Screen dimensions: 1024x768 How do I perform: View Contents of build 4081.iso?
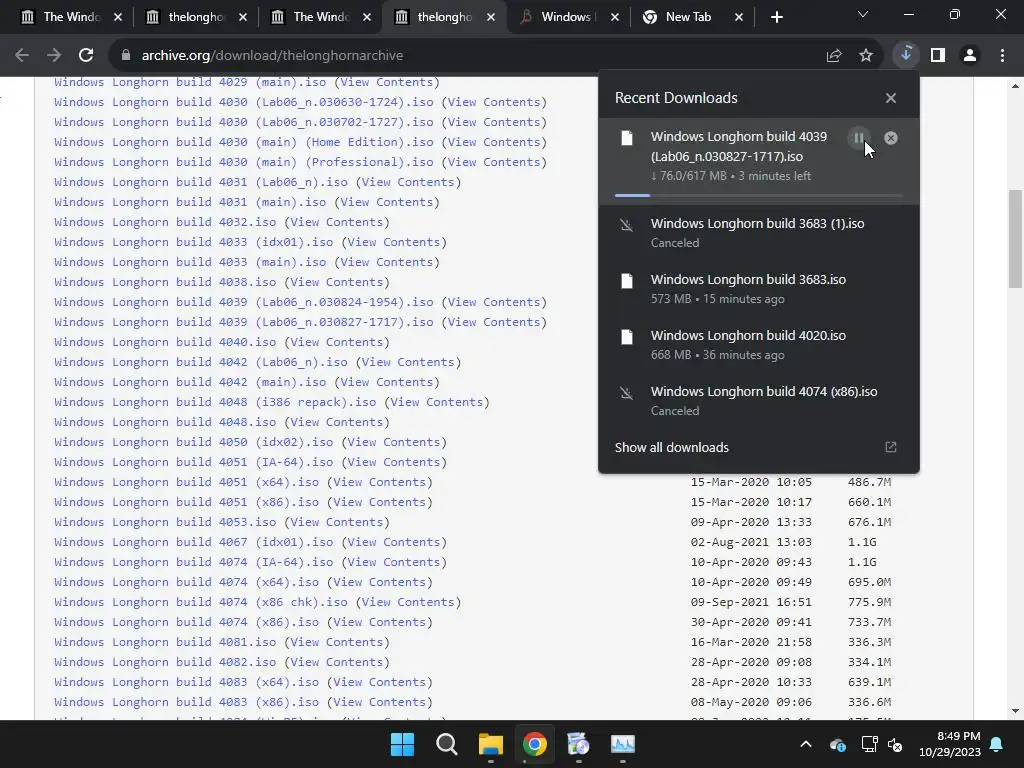[x=336, y=643]
